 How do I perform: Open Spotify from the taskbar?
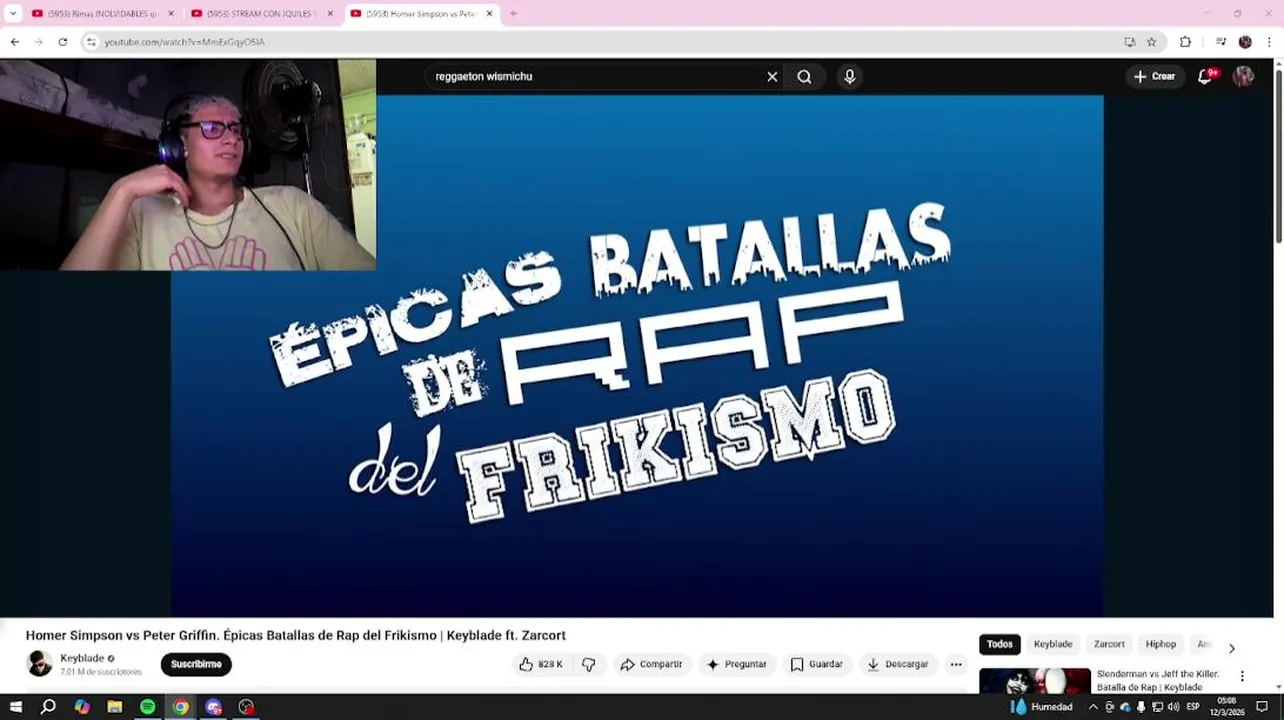[x=148, y=707]
